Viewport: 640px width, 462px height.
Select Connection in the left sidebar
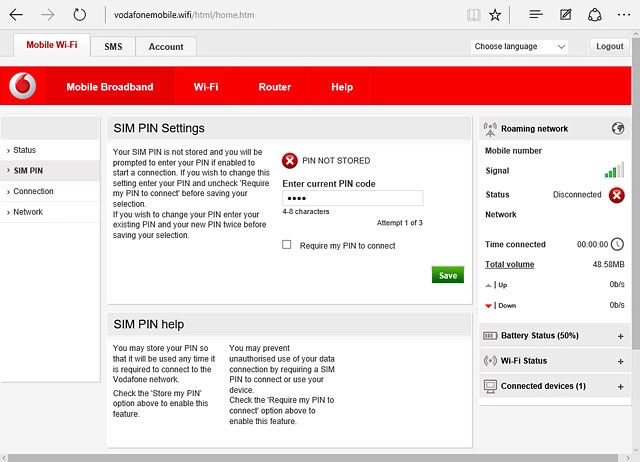[34, 191]
